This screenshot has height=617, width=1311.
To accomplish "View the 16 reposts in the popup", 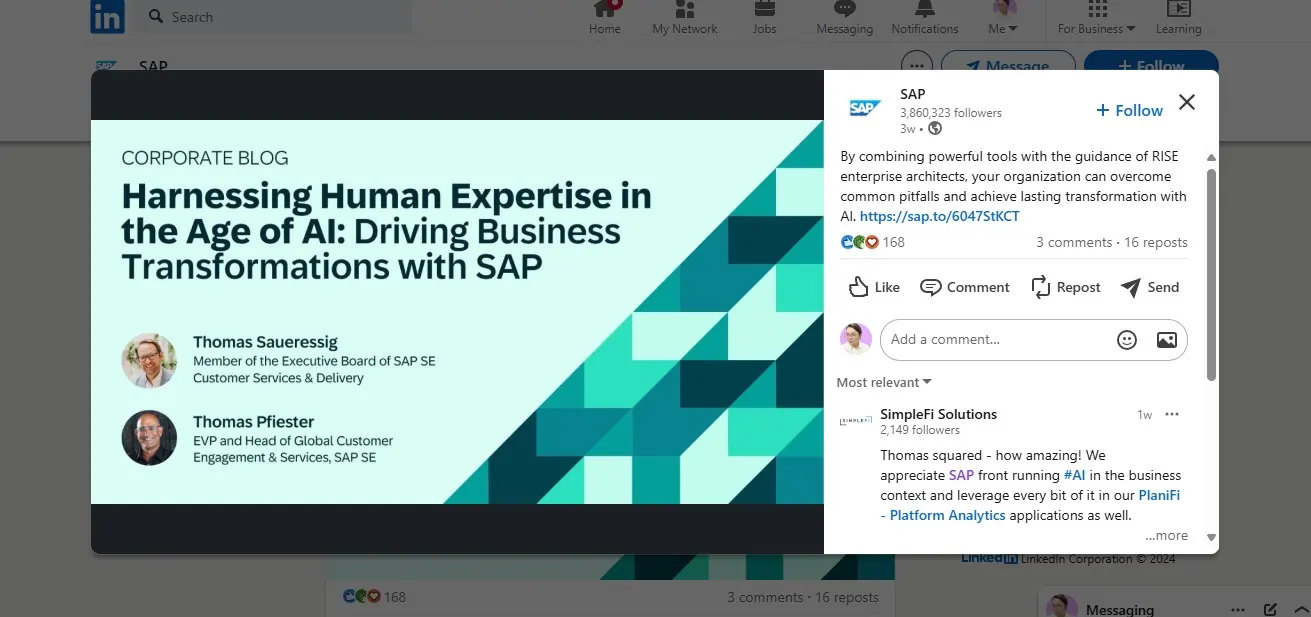I will [x=1156, y=242].
